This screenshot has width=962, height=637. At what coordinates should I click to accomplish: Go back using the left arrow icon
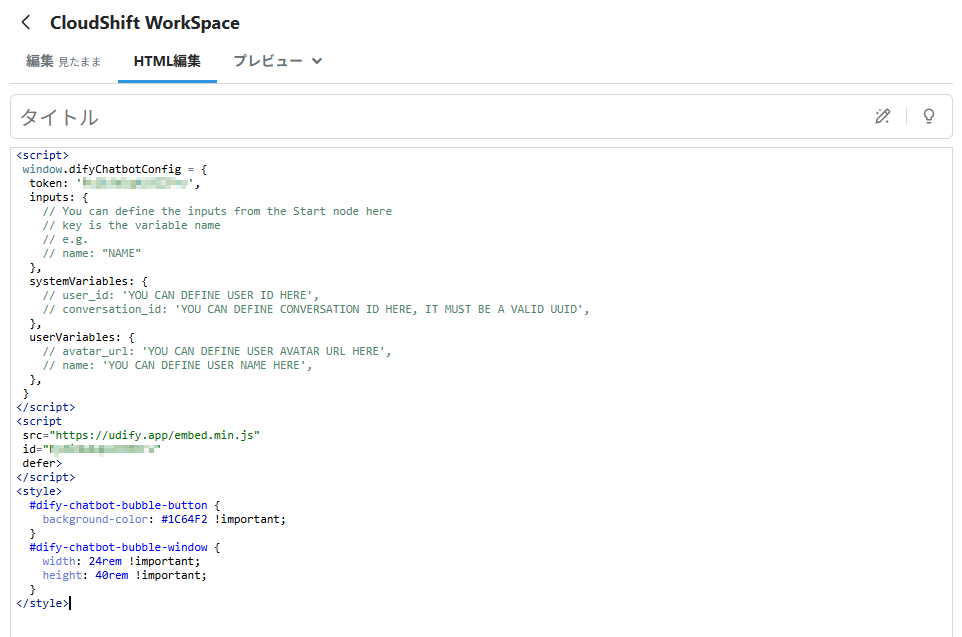(26, 23)
